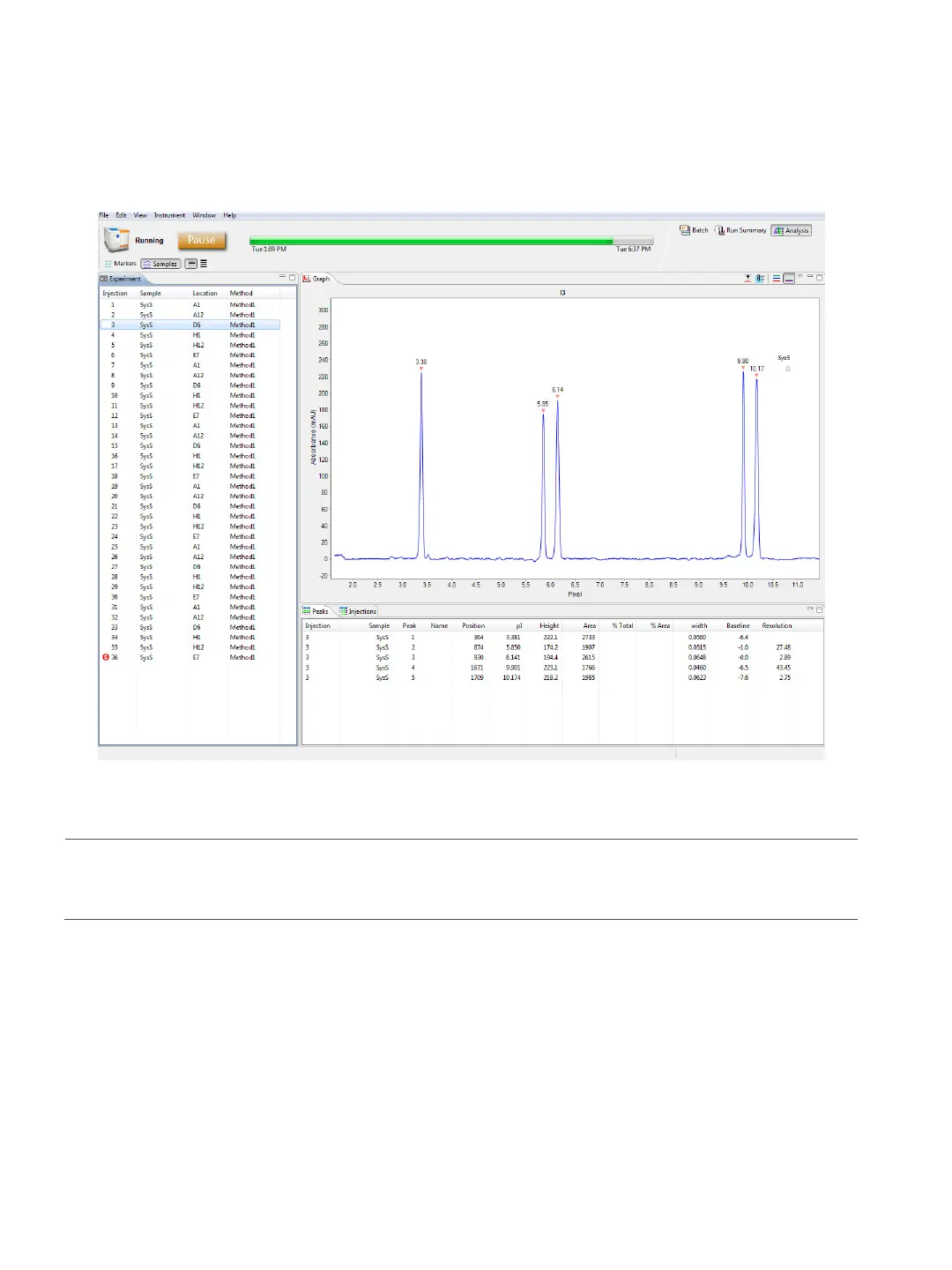Open the Run Summary screen
This screenshot has width=952, height=1270.
(x=740, y=230)
